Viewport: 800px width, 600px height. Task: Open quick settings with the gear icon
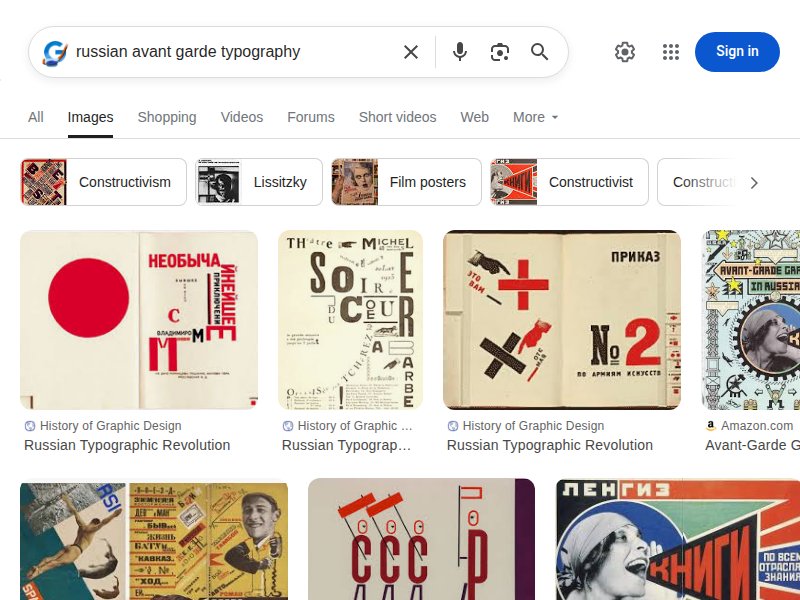(x=625, y=52)
